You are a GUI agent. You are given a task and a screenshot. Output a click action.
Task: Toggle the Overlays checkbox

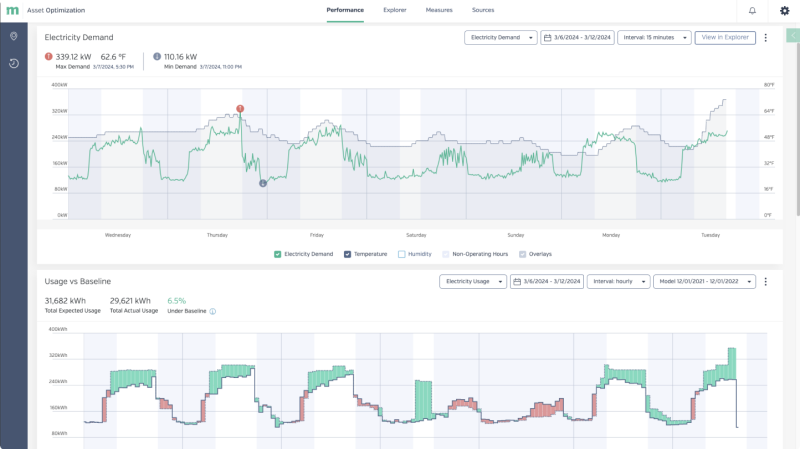(x=522, y=254)
